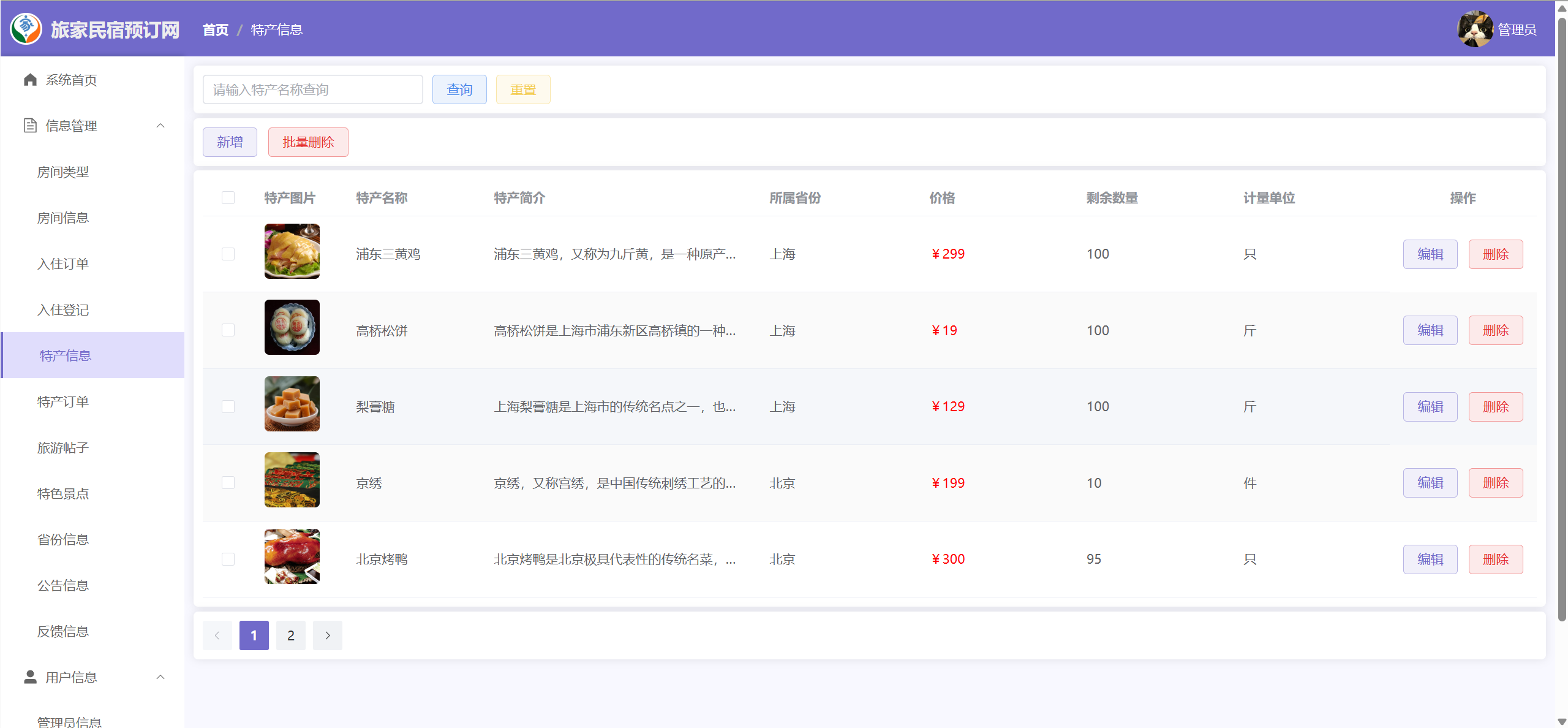The height and width of the screenshot is (728, 1568).
Task: Toggle the select-all header checkbox
Action: (x=228, y=197)
